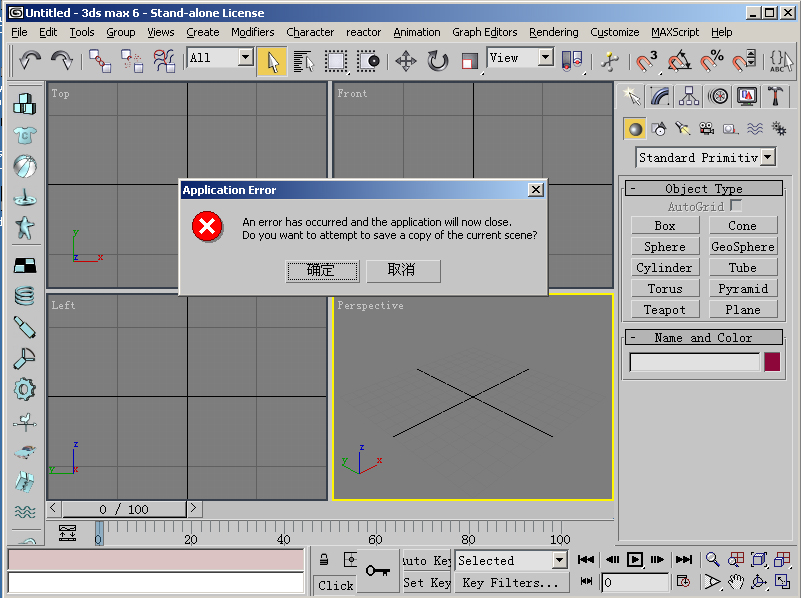Select the Space Warps category icon
The width and height of the screenshot is (801, 598).
pos(755,129)
